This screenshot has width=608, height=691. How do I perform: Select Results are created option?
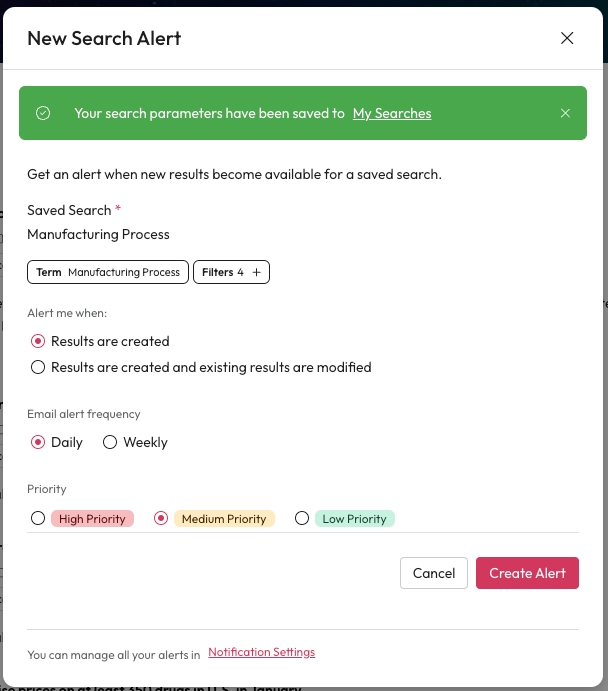pyautogui.click(x=39, y=341)
